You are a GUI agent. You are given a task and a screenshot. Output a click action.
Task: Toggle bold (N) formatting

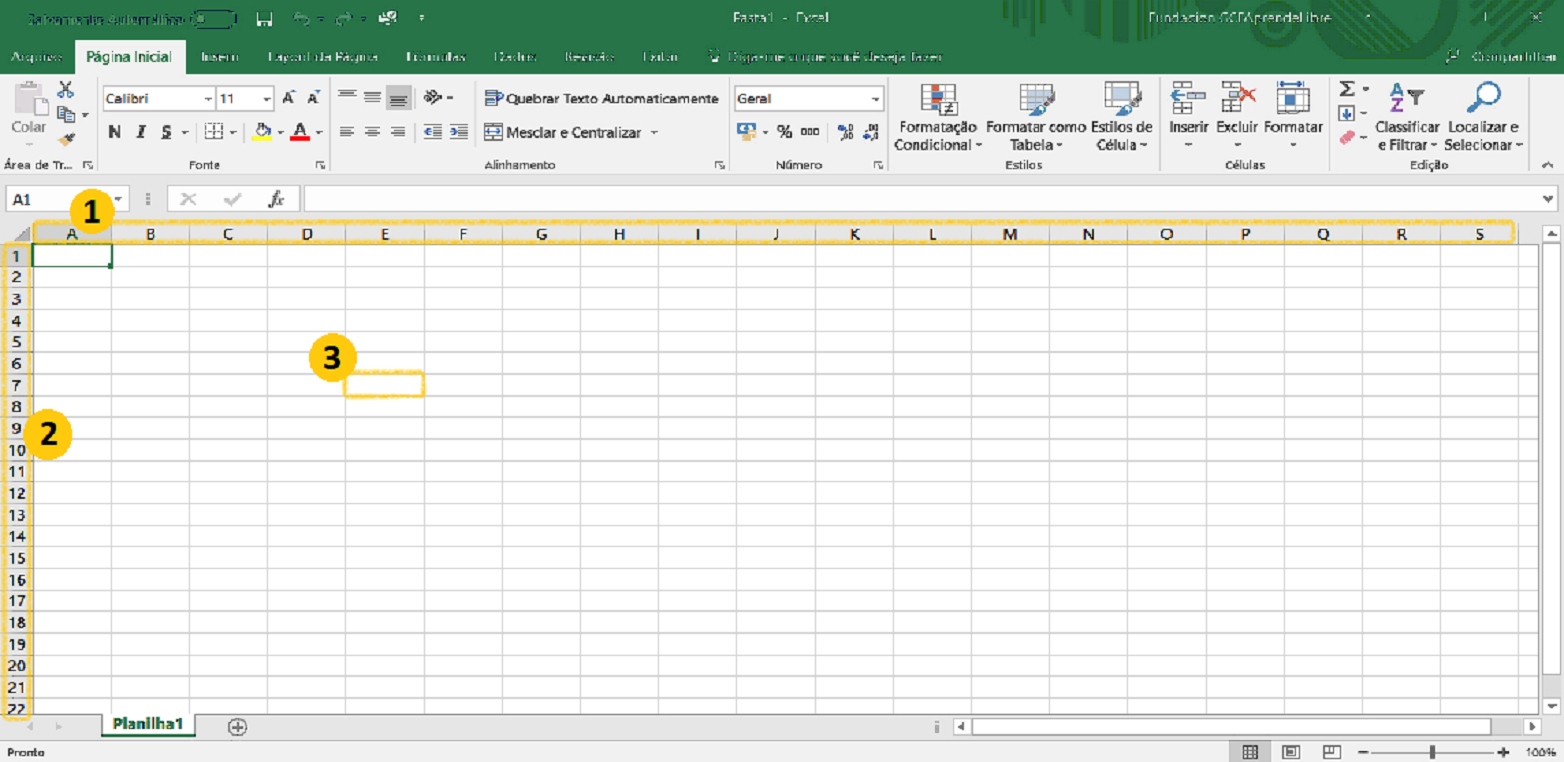(115, 132)
